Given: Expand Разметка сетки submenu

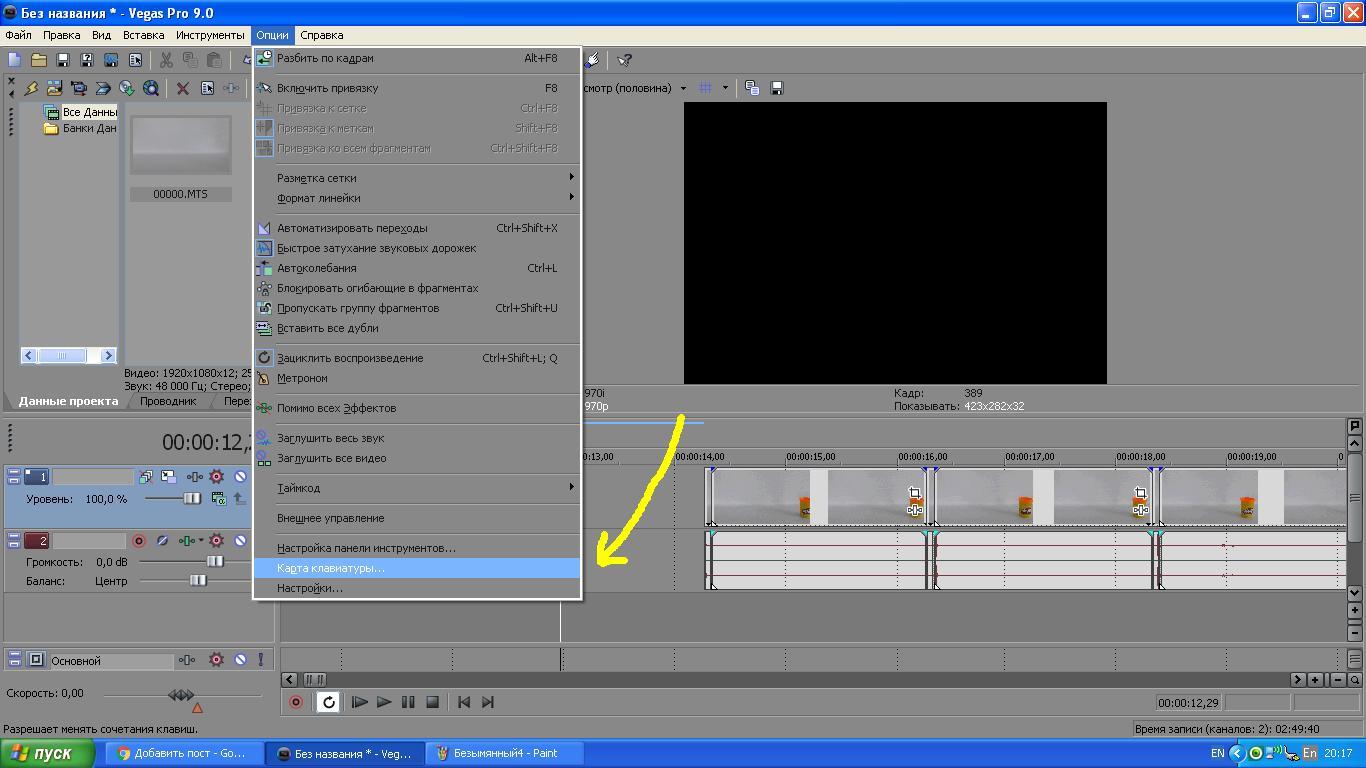Looking at the screenshot, I should coord(416,178).
